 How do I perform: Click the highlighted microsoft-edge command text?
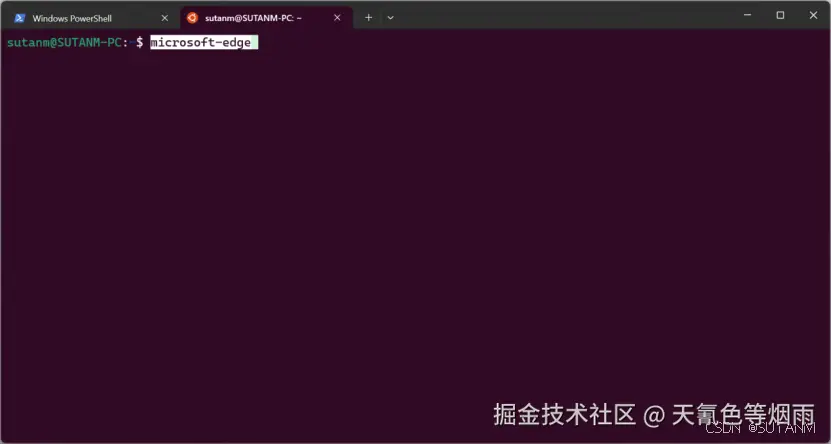click(x=201, y=42)
